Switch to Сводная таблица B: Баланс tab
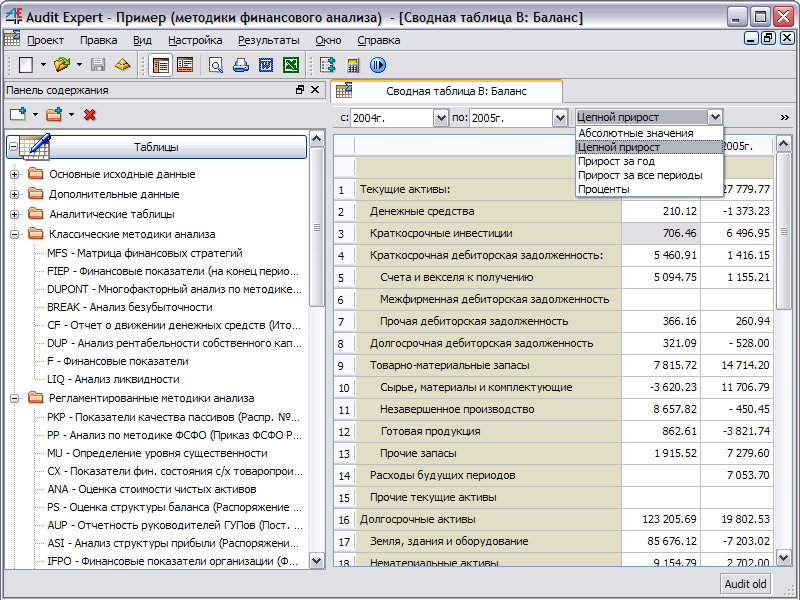This screenshot has width=800, height=600. coord(447,91)
